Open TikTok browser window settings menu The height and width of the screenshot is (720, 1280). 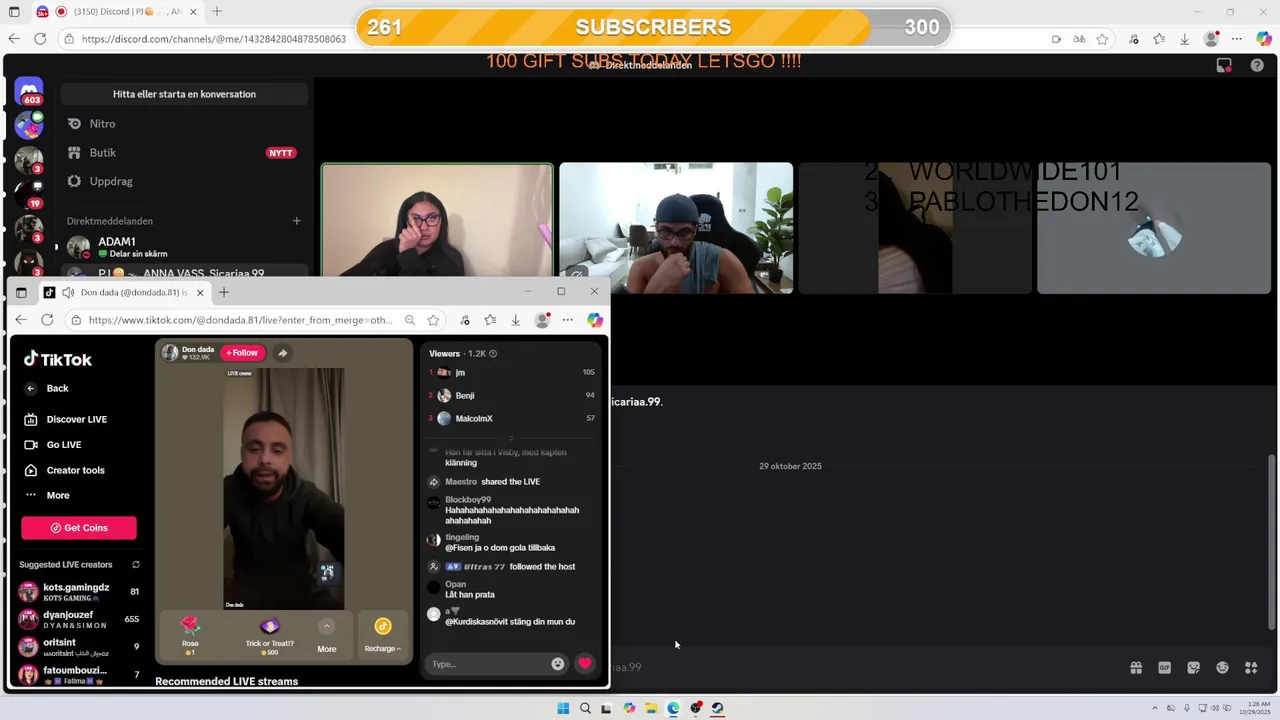pos(568,320)
